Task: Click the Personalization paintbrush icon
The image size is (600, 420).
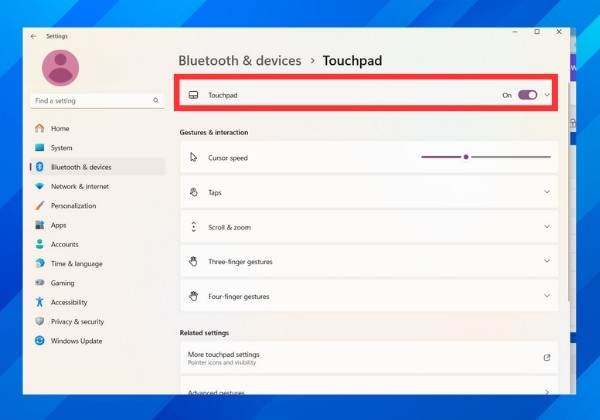Action: pyautogui.click(x=39, y=206)
